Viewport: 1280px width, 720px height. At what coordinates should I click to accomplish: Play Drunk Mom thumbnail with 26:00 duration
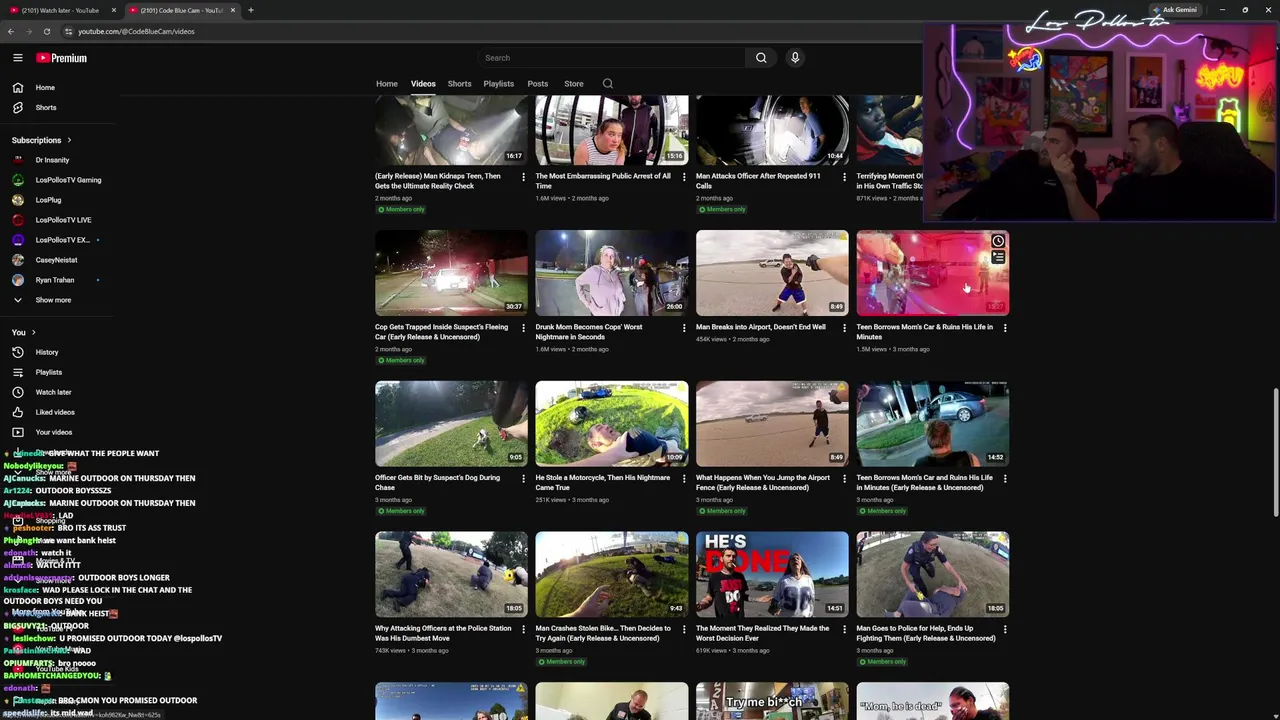612,273
